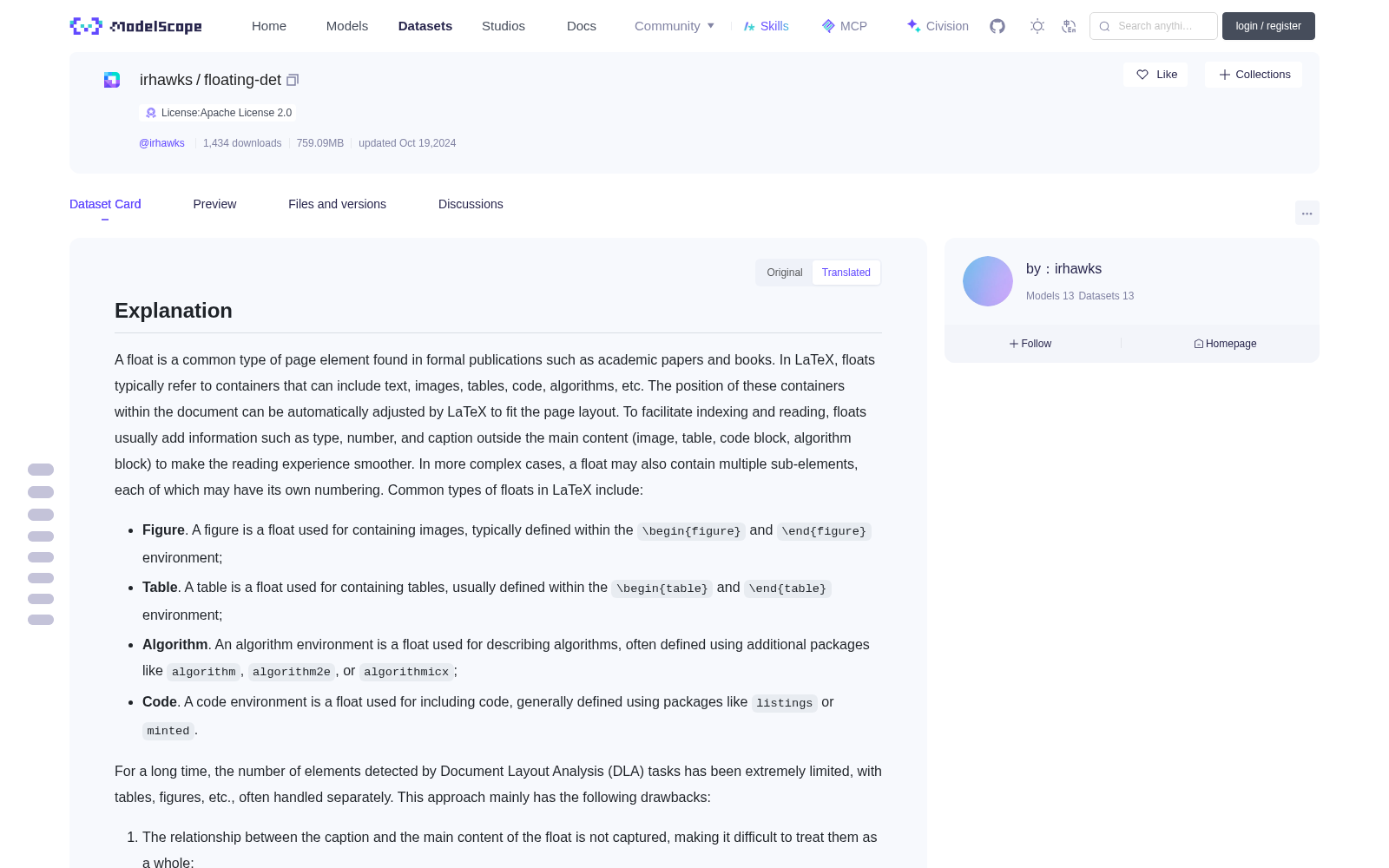The width and height of the screenshot is (1389, 868).
Task: Jump using first outline marker pill
Action: click(x=41, y=470)
